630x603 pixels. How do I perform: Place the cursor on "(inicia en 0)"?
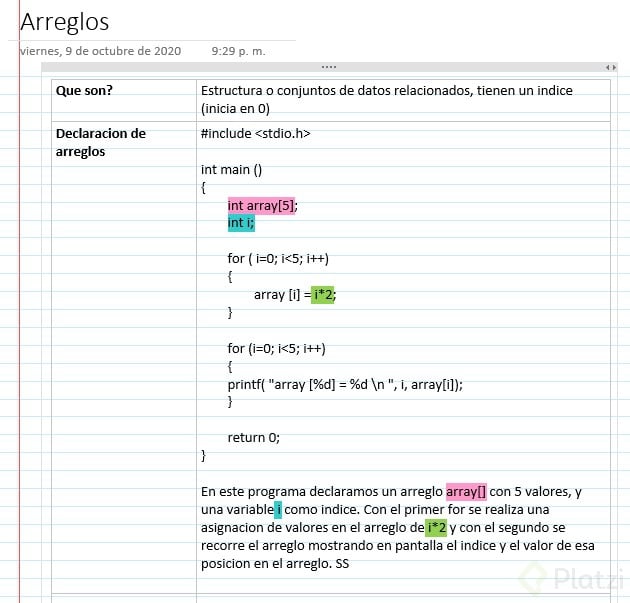point(235,109)
